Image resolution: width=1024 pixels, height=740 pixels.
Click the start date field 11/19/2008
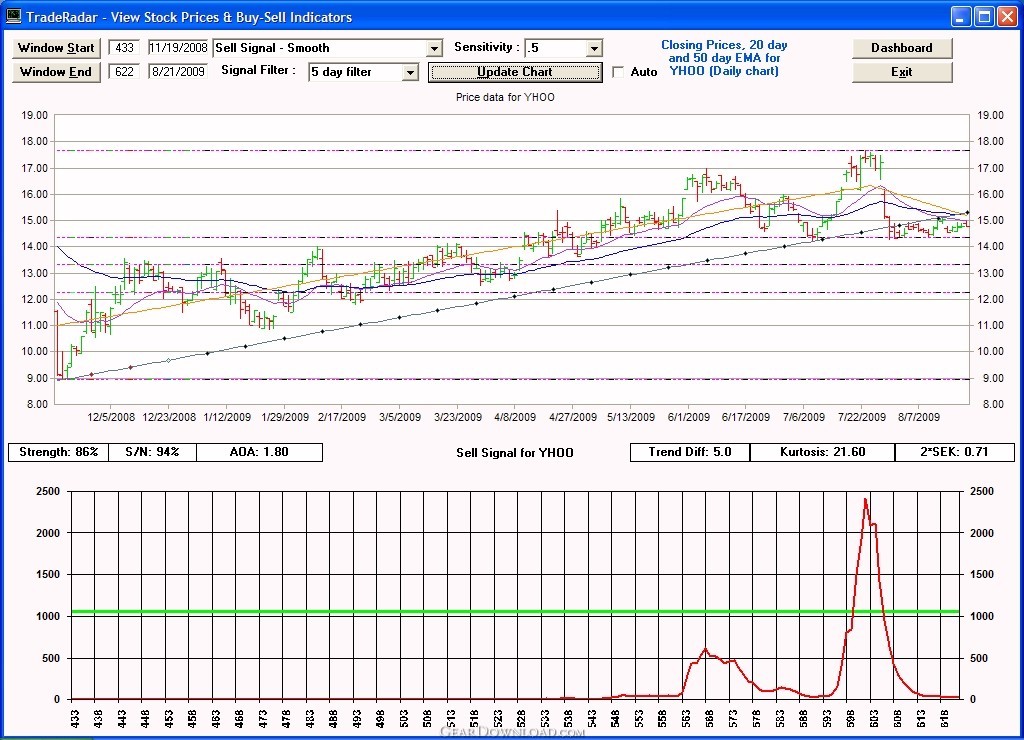point(178,48)
